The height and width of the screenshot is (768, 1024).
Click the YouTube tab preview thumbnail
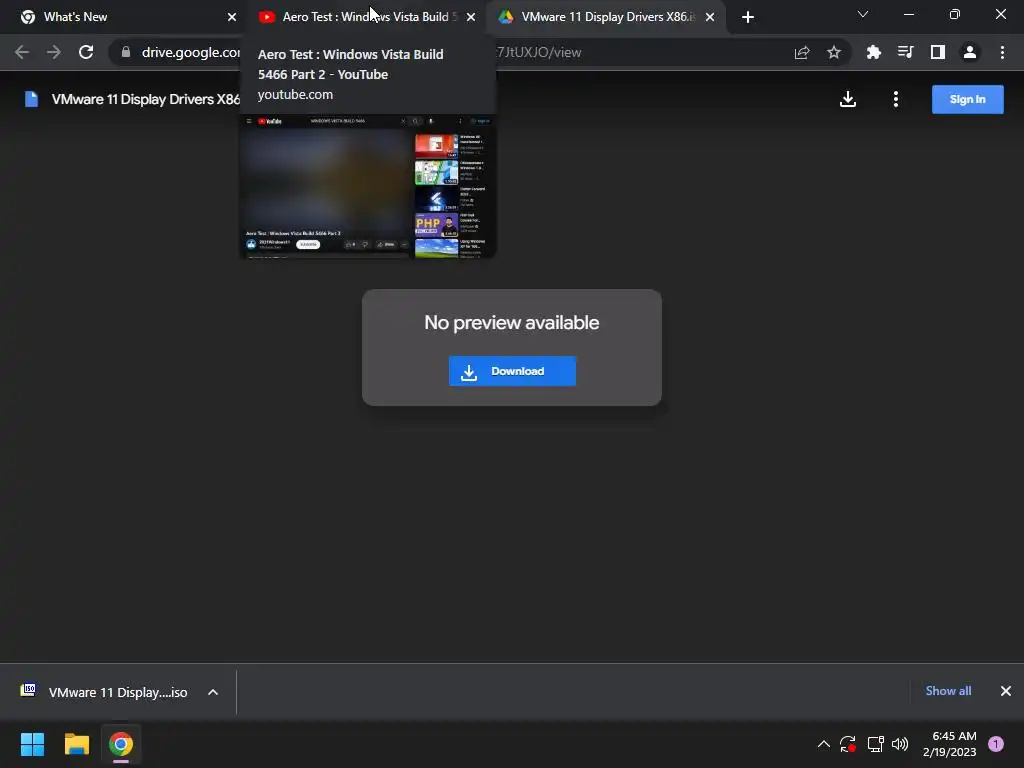click(x=368, y=187)
